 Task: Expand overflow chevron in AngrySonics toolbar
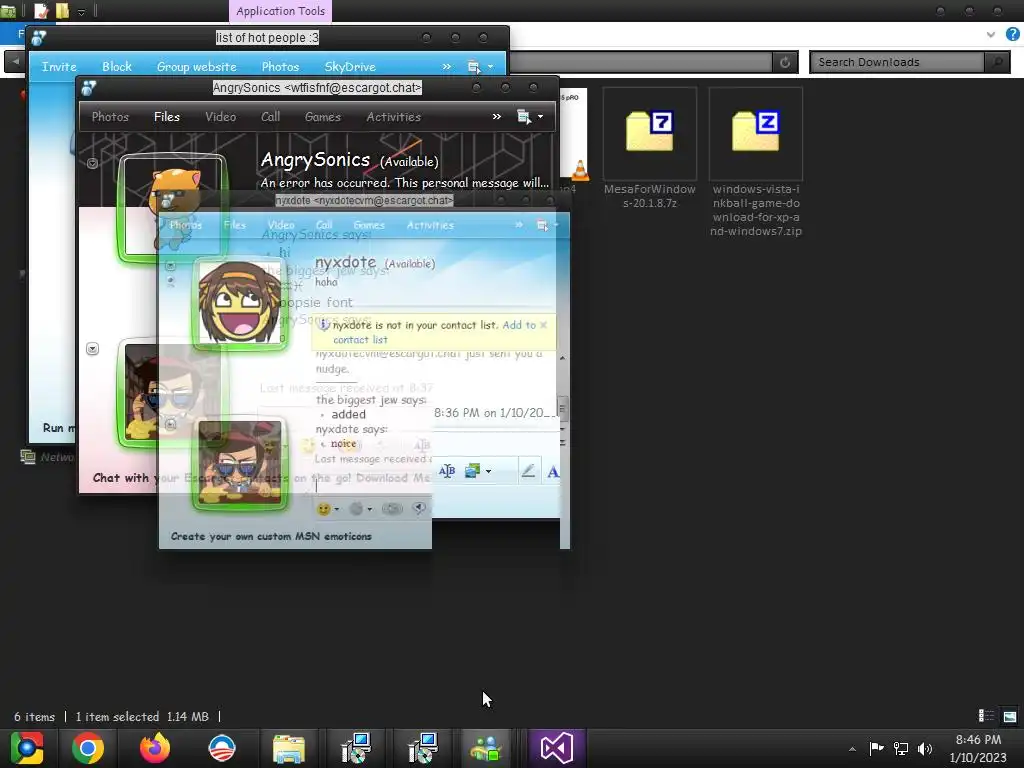(496, 117)
